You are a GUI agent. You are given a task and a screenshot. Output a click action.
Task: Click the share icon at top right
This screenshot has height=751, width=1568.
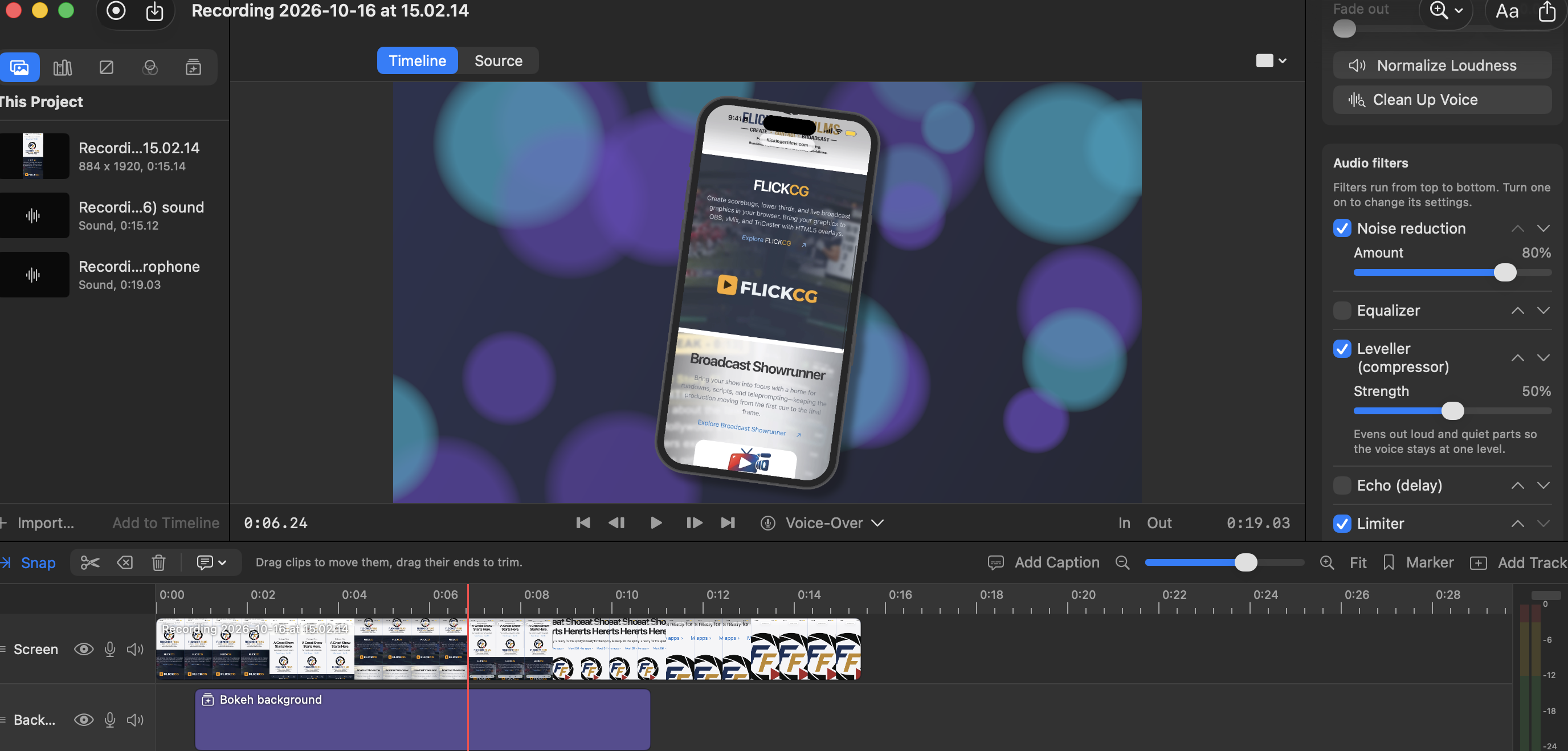tap(1547, 11)
